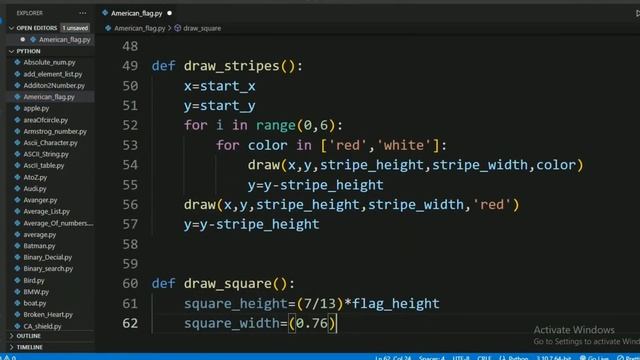
Task: Open CA_shield.py file
Action: coord(42,326)
